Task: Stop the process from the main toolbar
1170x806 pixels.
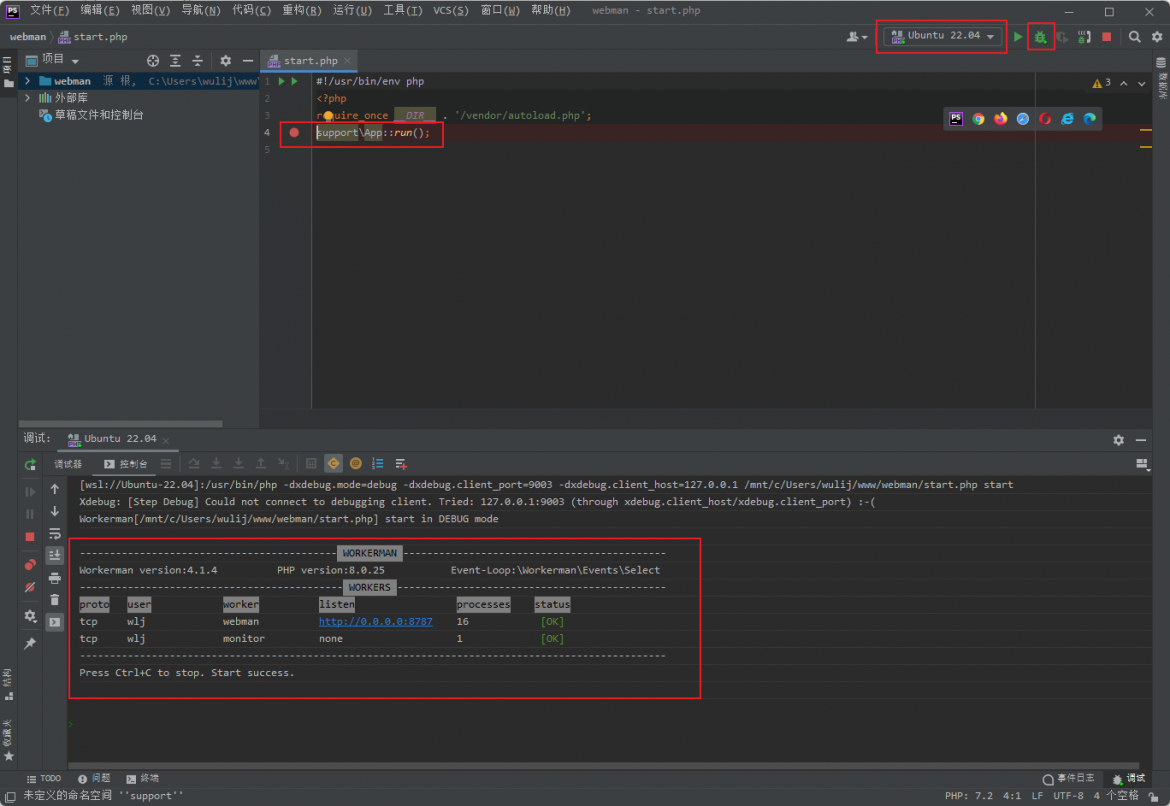Action: (x=1107, y=37)
